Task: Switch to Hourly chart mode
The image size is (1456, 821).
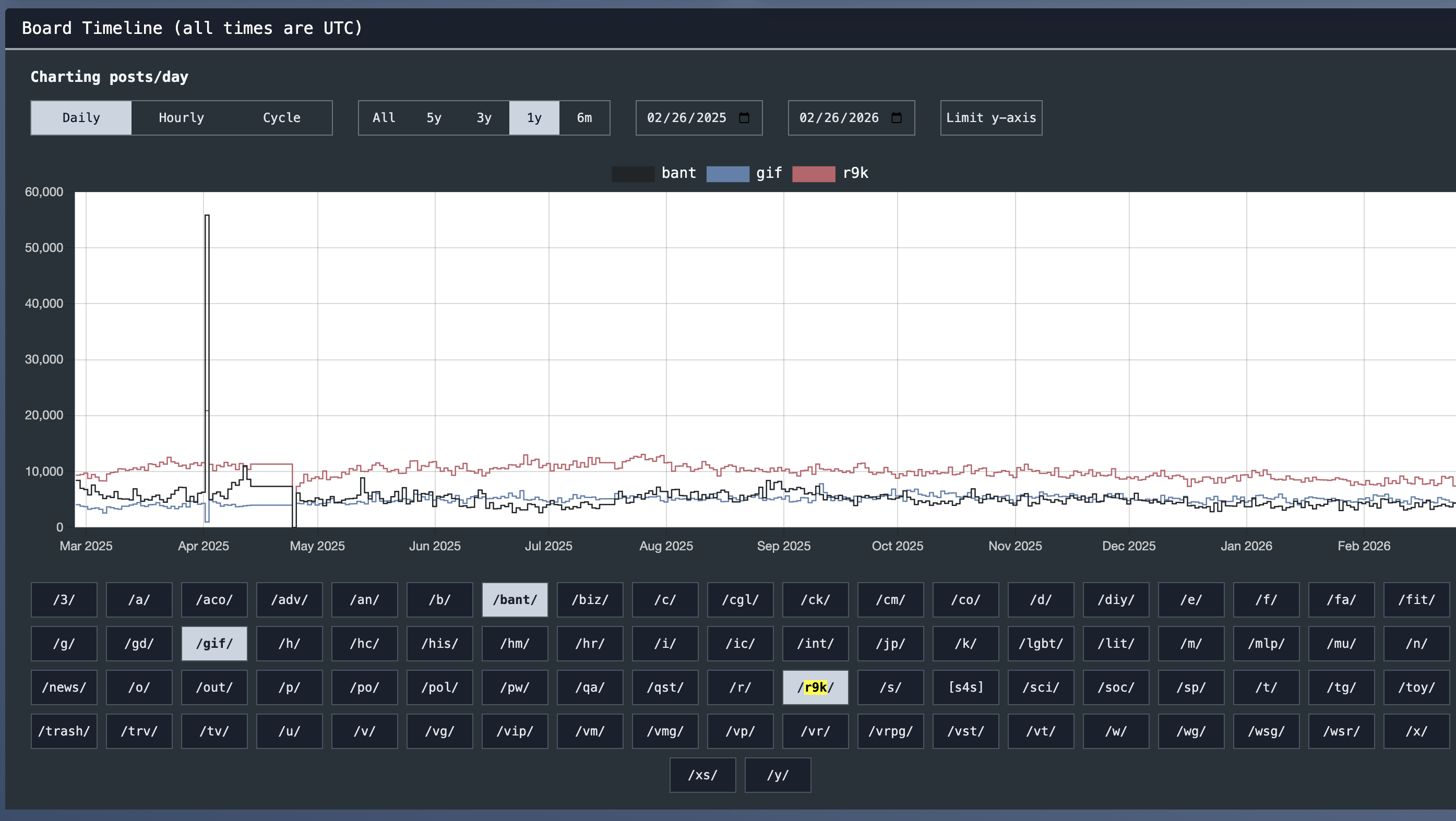Action: tap(182, 117)
